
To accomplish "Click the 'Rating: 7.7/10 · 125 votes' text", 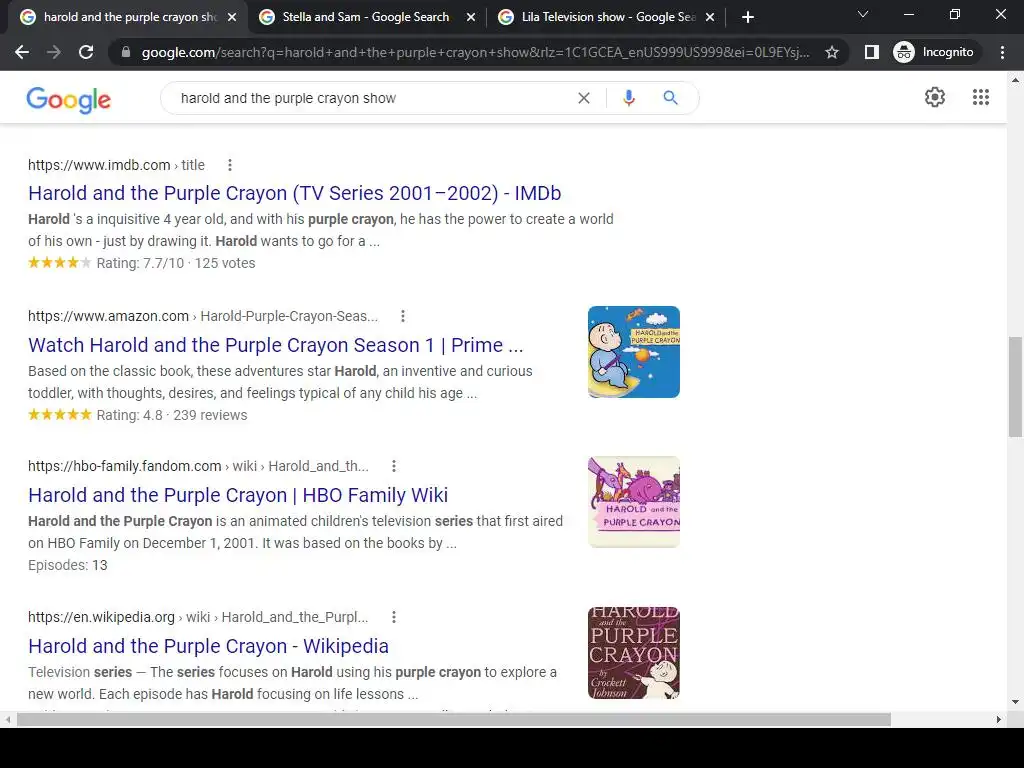I will pyautogui.click(x=176, y=263).
